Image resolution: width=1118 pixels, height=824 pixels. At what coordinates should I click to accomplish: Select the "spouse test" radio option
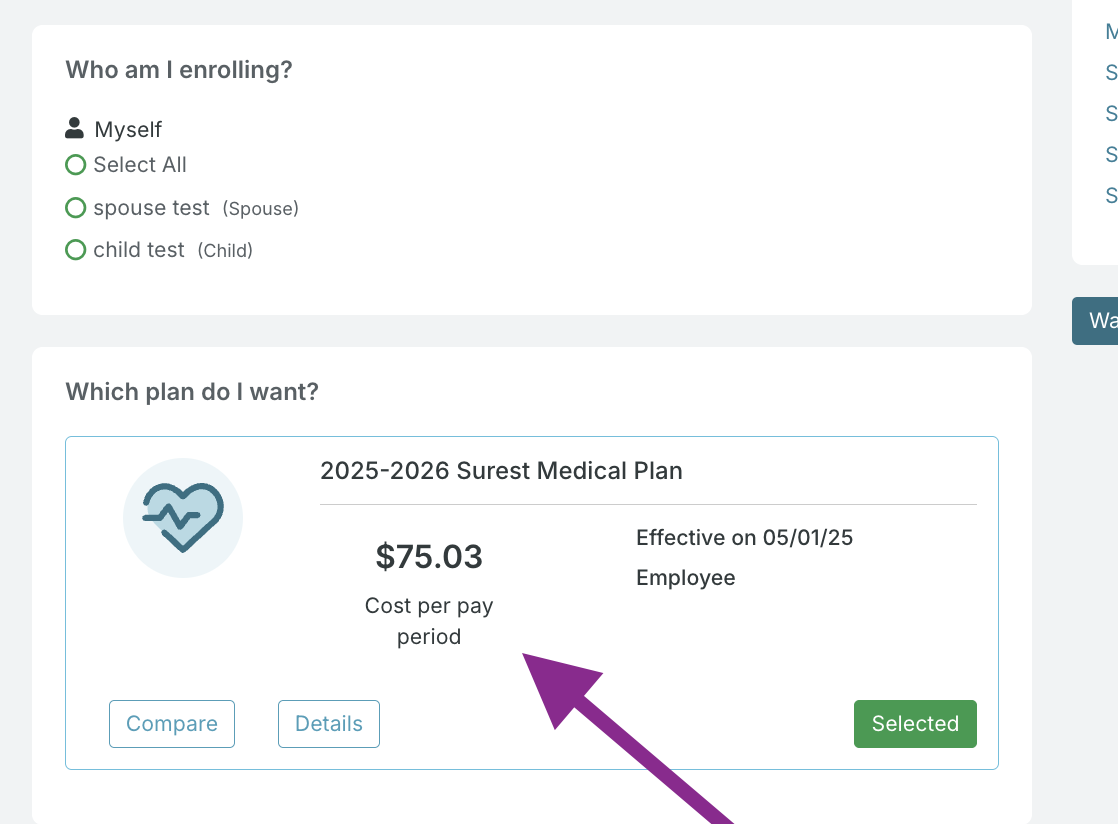pos(75,208)
